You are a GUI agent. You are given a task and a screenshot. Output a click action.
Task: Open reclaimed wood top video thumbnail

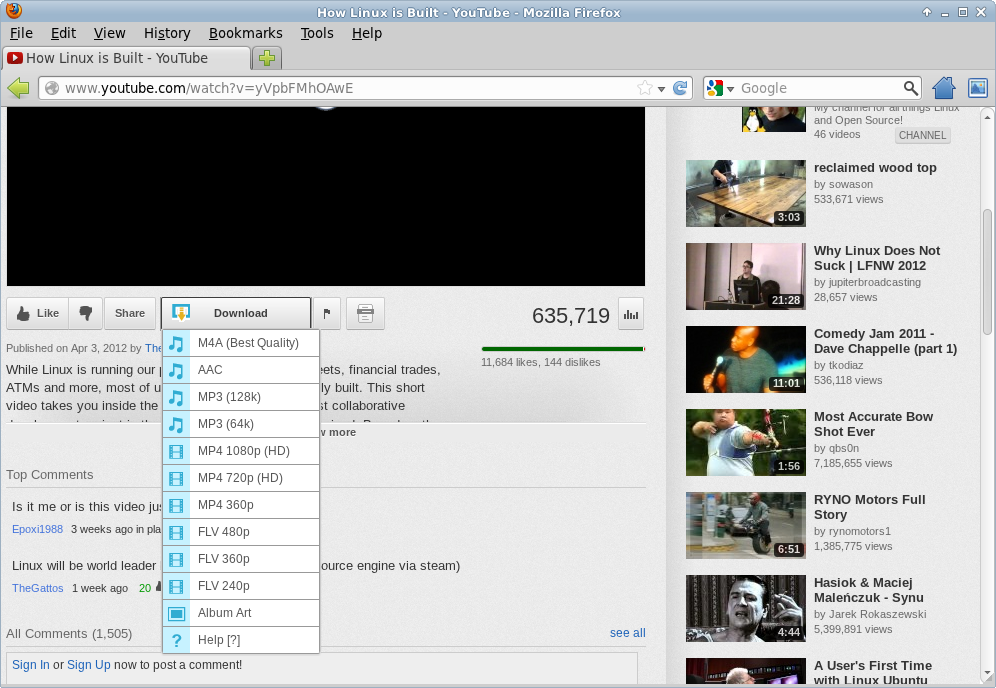click(746, 193)
